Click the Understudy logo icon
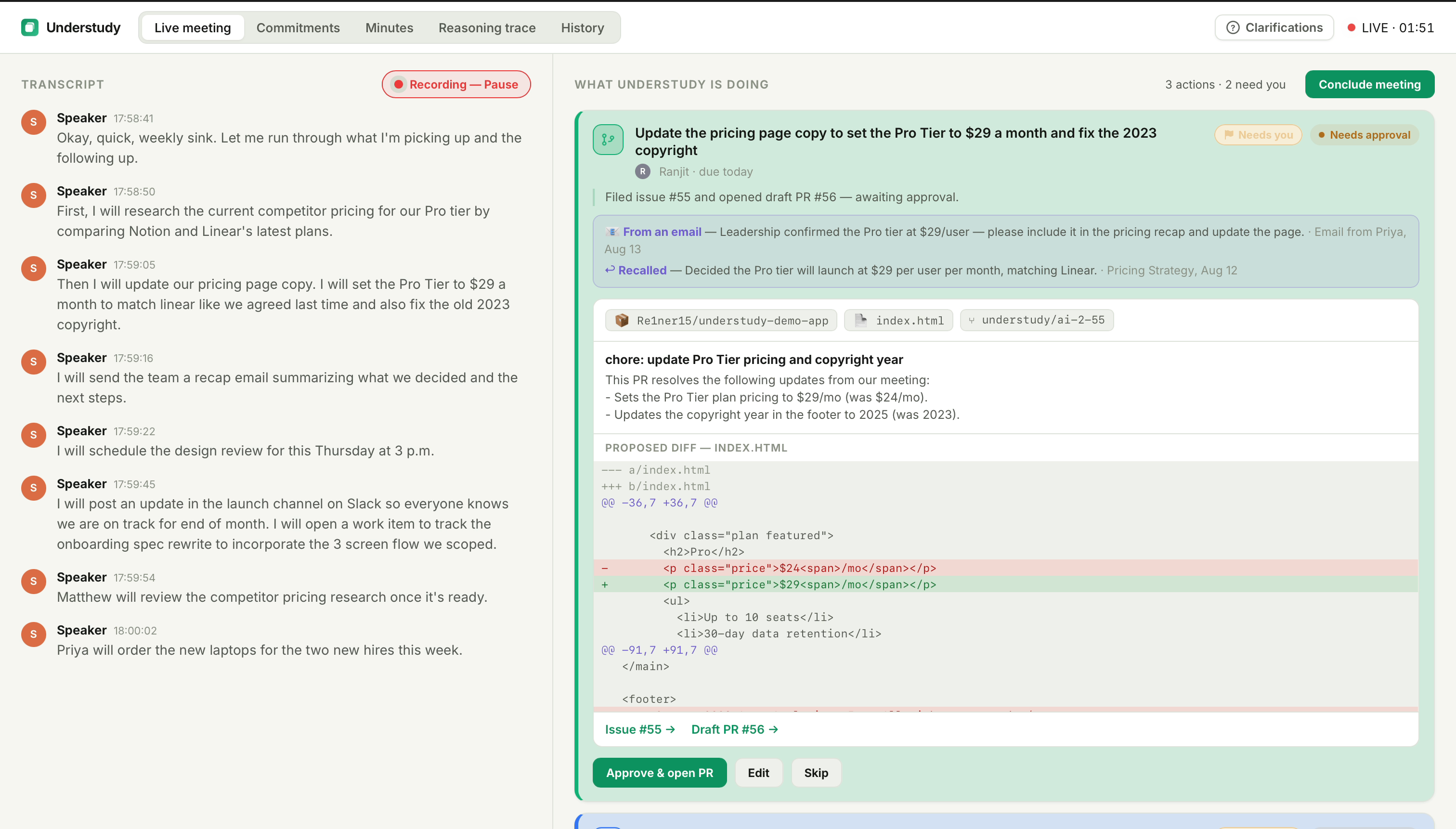Screen dimensions: 1456x829 [29, 27]
